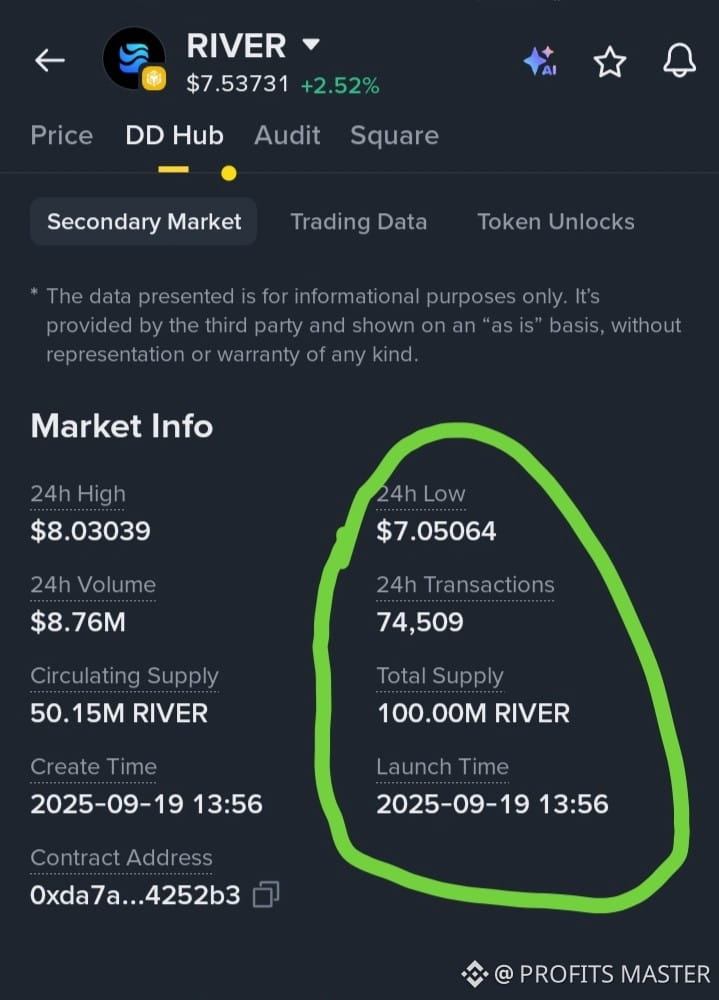Tap the contract address 0xda7a...4252b3
719x1000 pixels.
135,895
